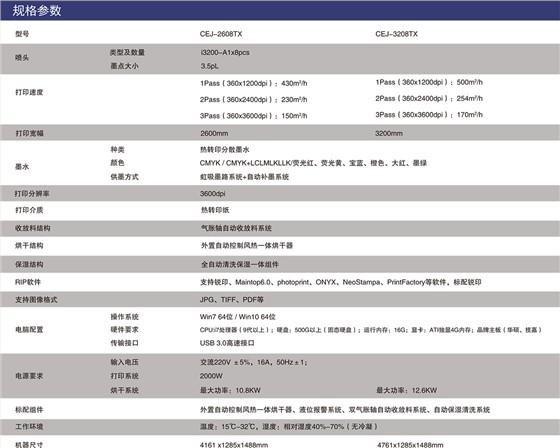Click the 3600dpi resolution value
This screenshot has width=560, height=448.
(x=213, y=194)
